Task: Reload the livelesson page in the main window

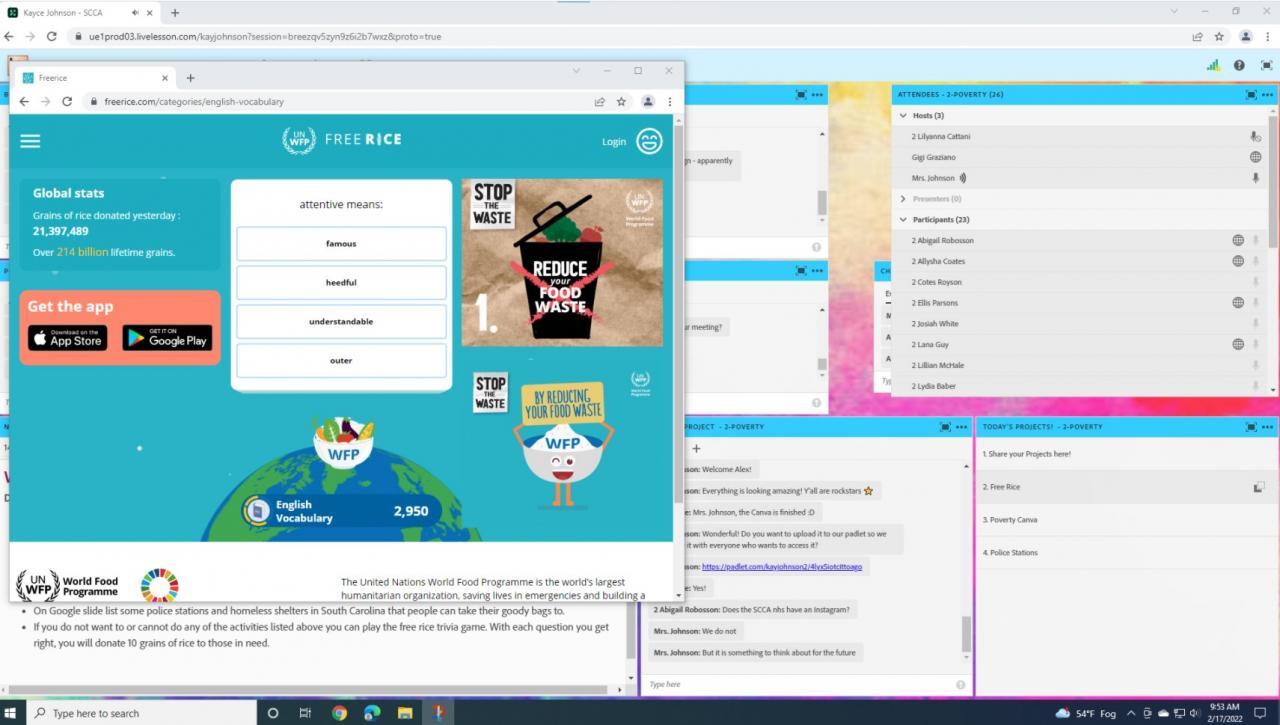Action: click(x=52, y=36)
